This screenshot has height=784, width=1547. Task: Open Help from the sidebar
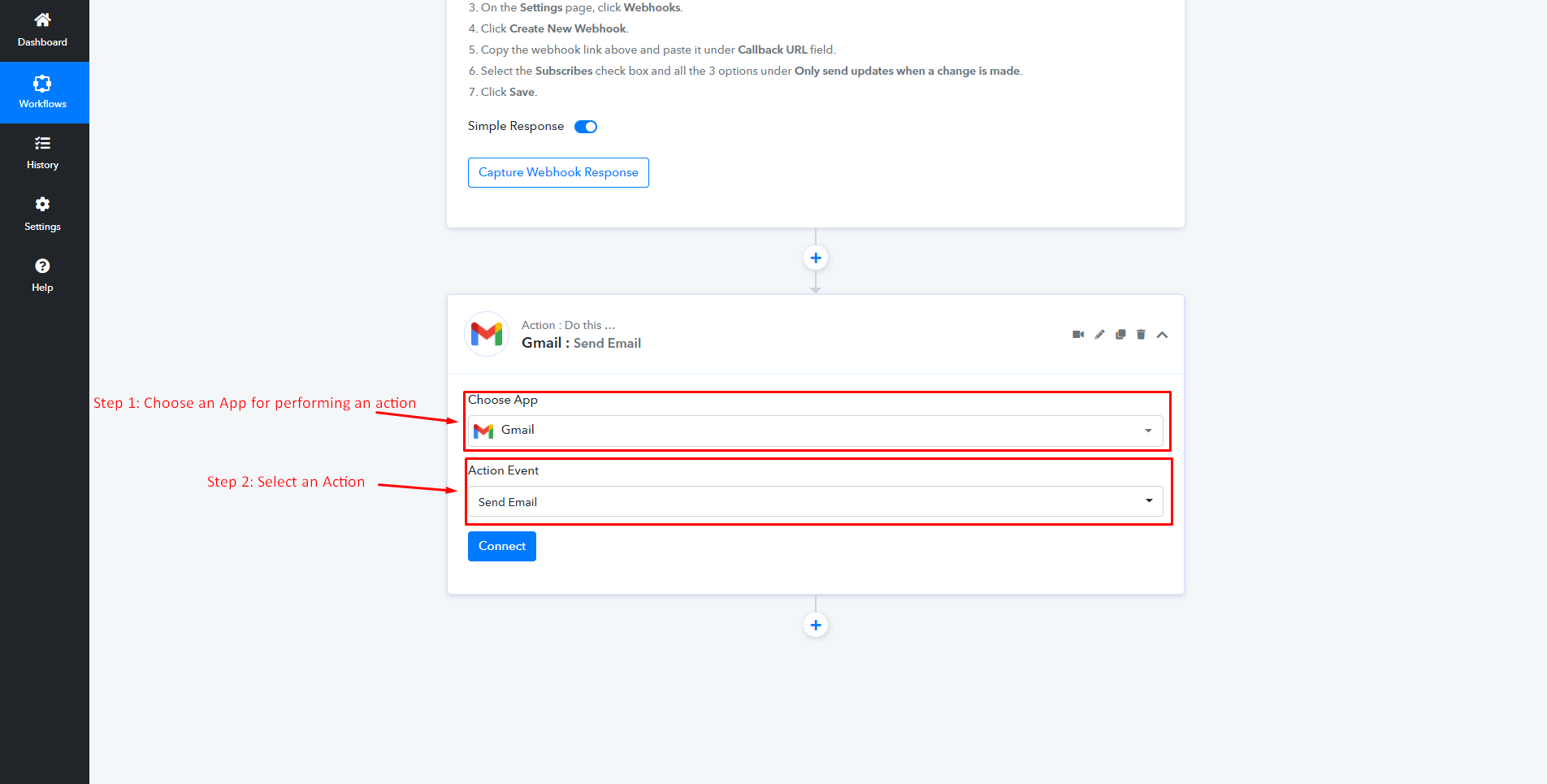click(x=43, y=275)
